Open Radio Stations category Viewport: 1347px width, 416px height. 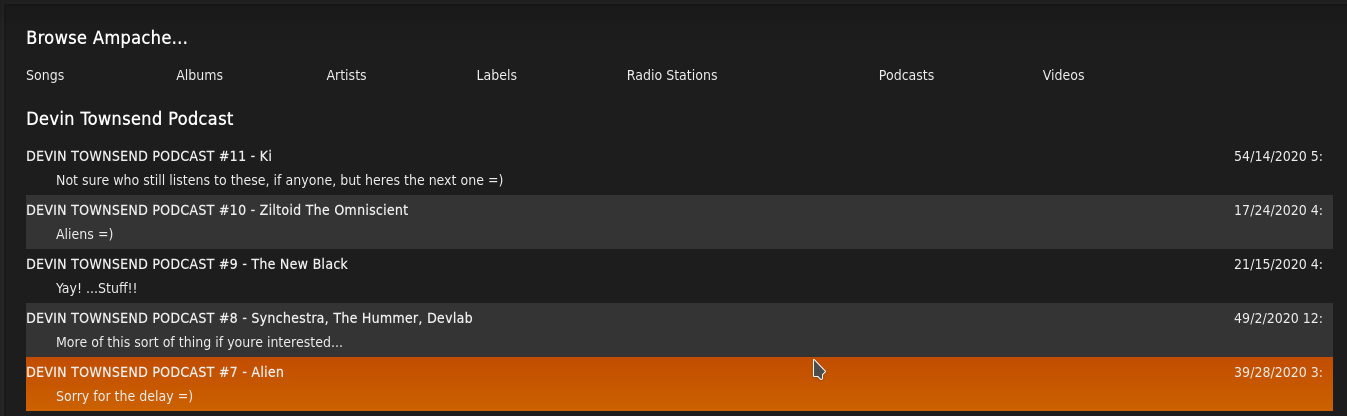[671, 75]
